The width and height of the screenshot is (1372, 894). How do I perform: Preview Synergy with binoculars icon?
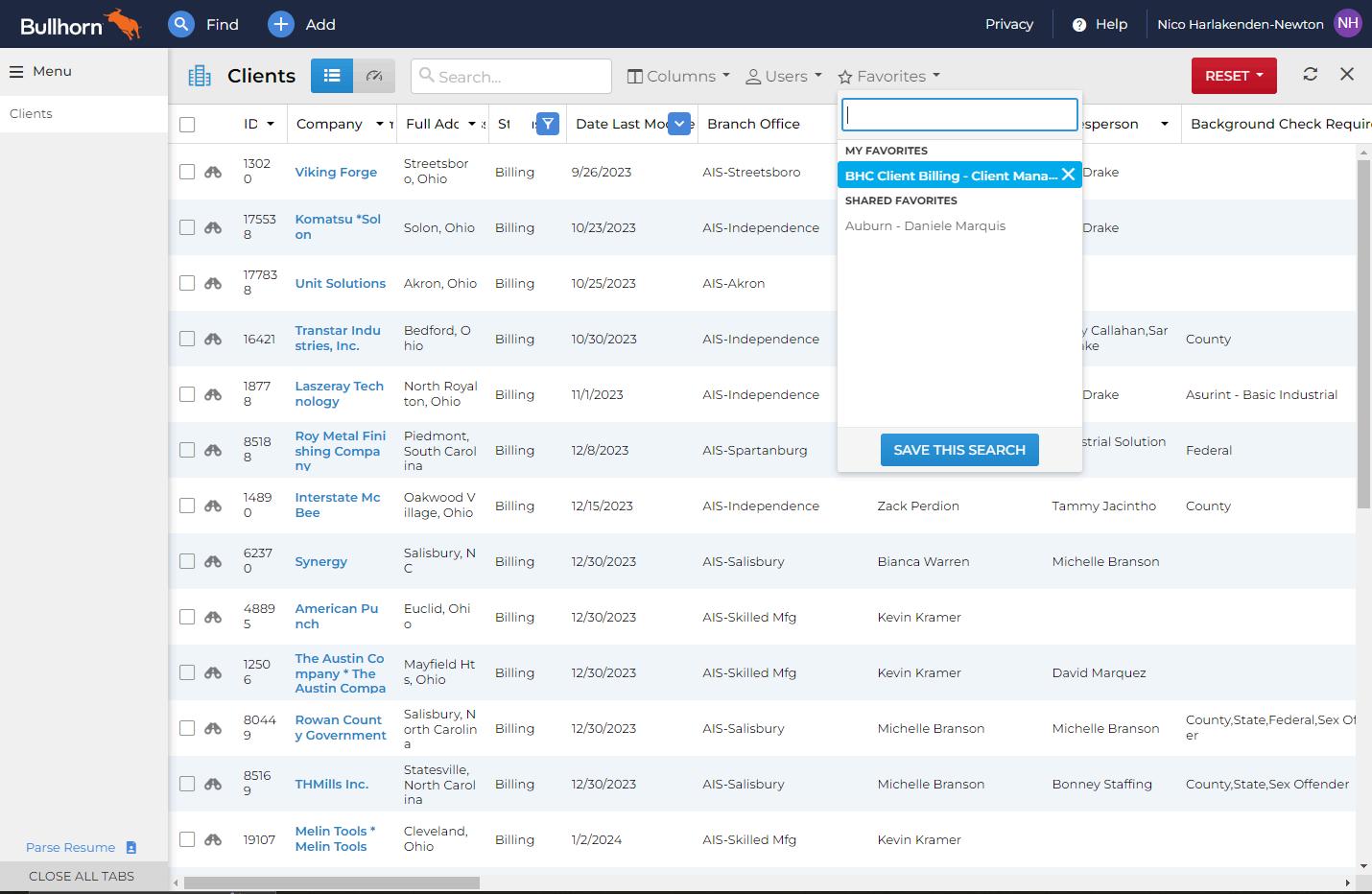tap(213, 561)
